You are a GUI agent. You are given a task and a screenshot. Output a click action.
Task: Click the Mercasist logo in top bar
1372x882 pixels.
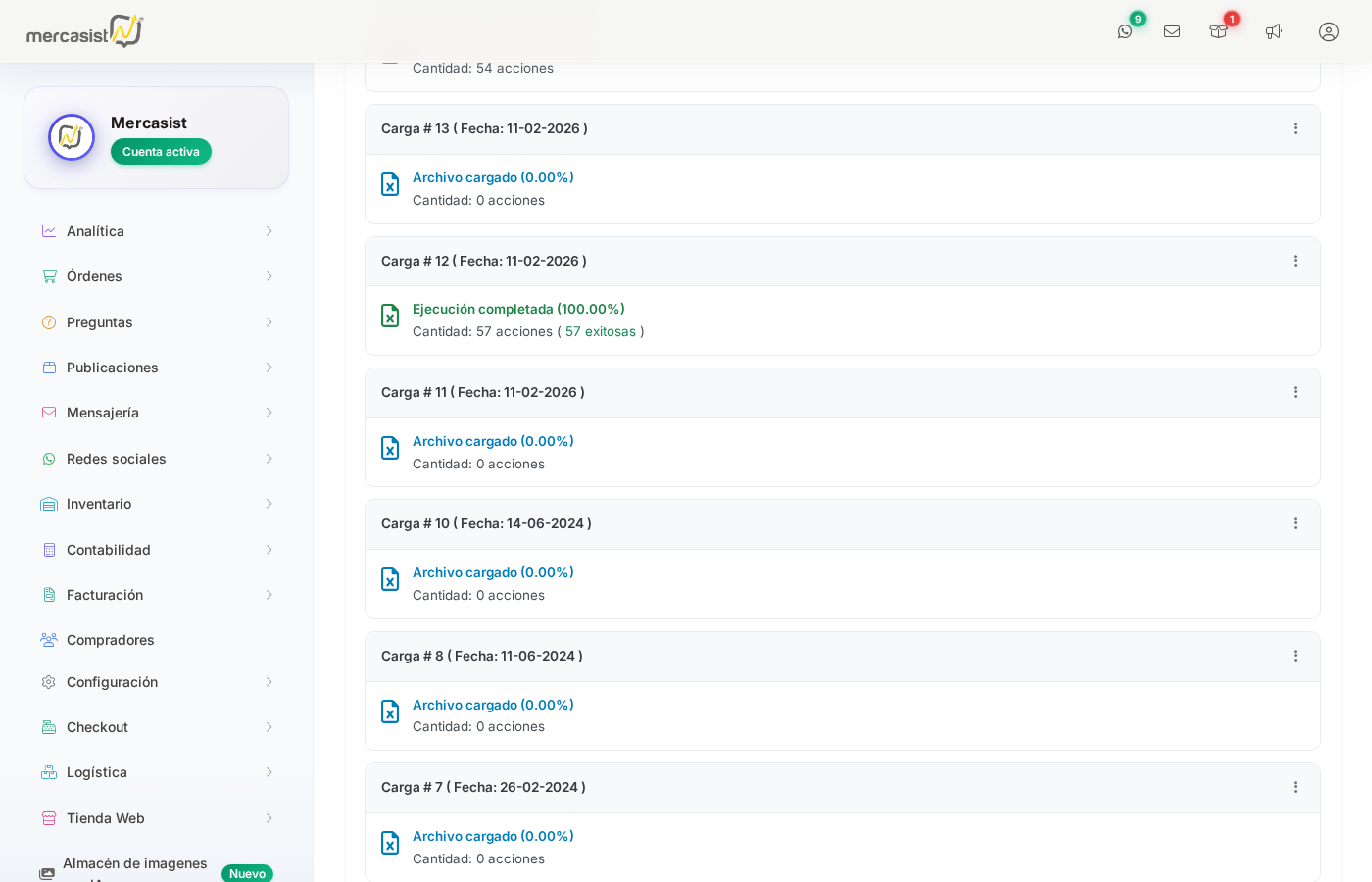(x=85, y=31)
